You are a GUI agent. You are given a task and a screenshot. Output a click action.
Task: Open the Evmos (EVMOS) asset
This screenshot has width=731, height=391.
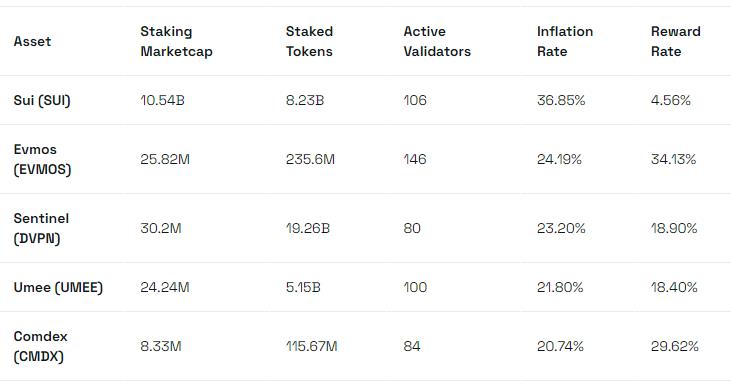42,159
